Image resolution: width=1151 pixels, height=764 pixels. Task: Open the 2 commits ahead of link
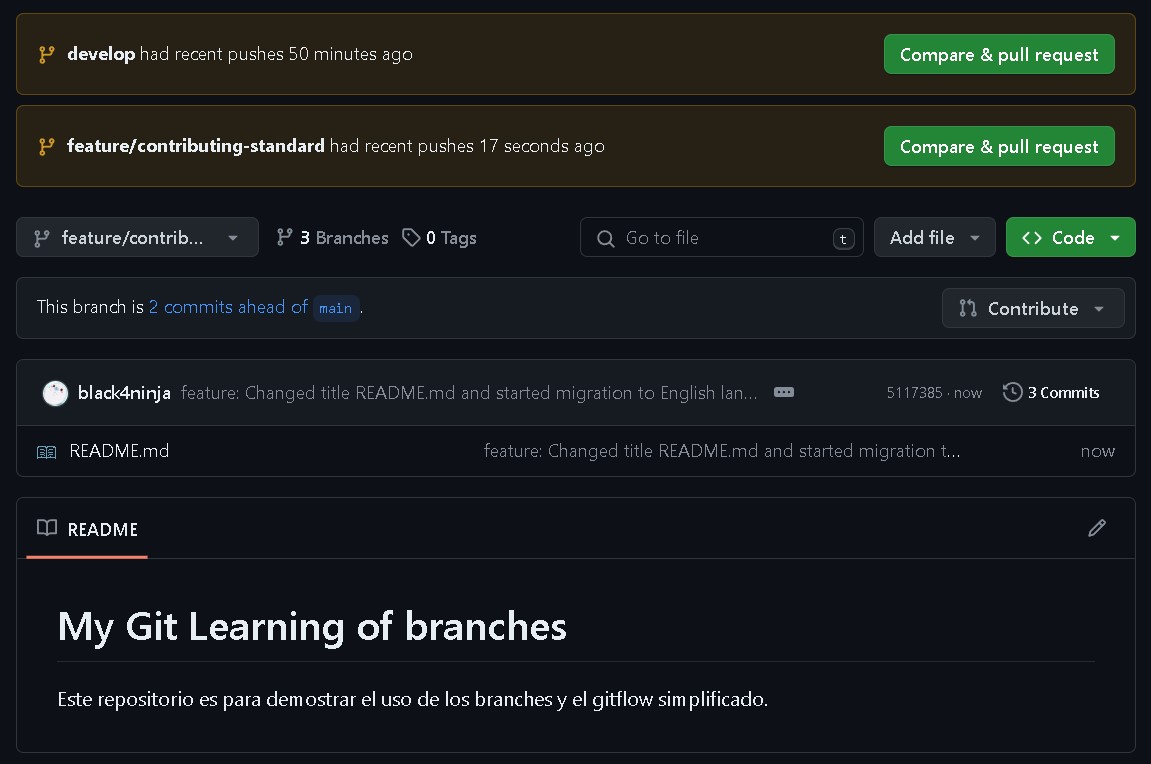pyautogui.click(x=228, y=308)
